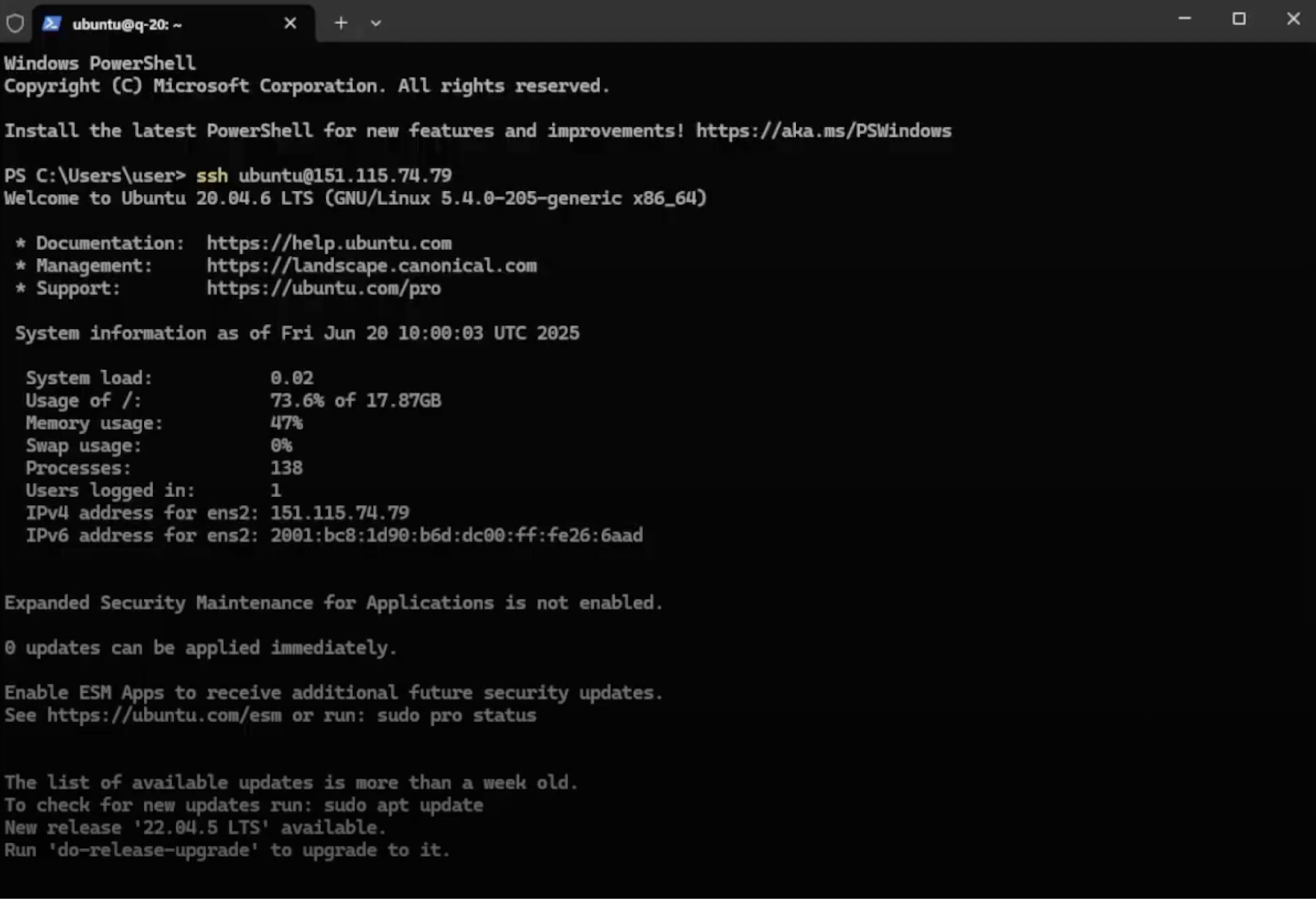Click 'sudo pro status' command text

point(456,715)
